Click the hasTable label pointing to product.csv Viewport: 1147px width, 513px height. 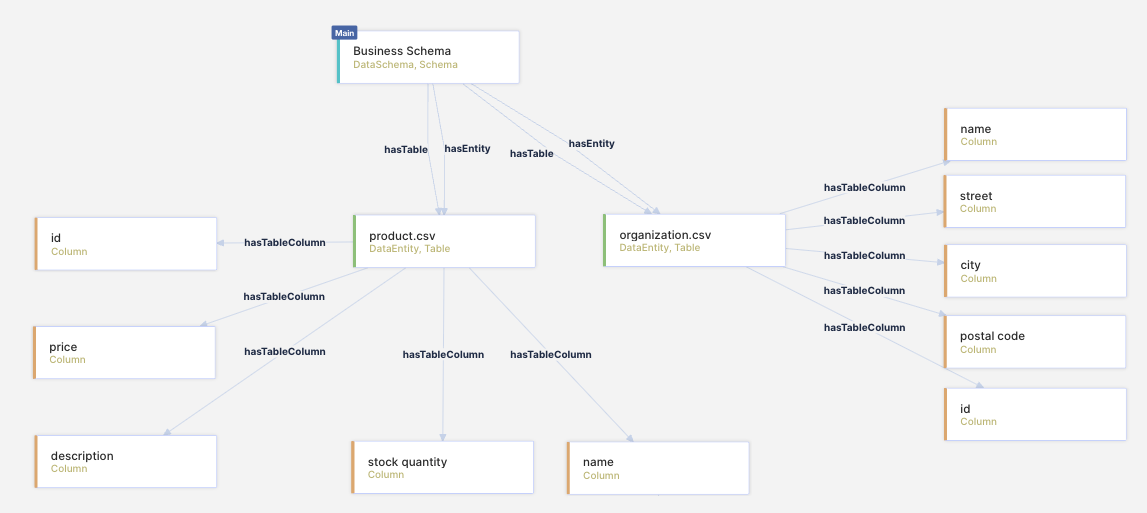coord(406,150)
